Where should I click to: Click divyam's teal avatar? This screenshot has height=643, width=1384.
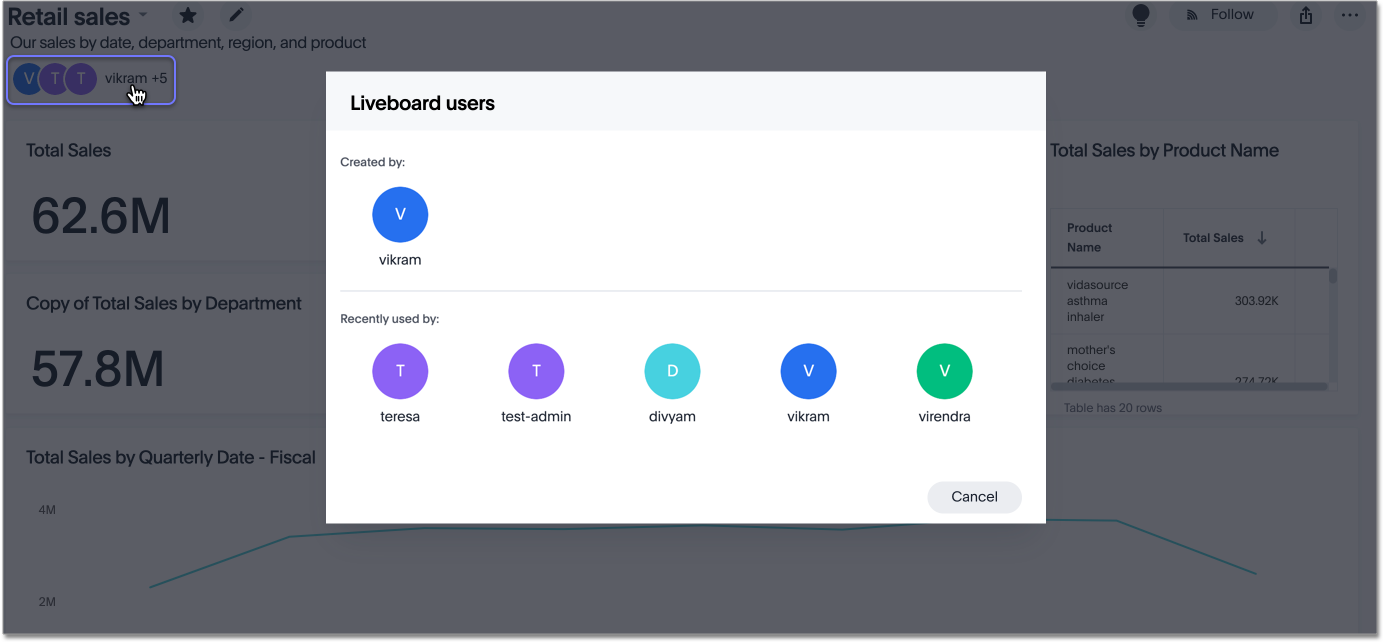[672, 371]
